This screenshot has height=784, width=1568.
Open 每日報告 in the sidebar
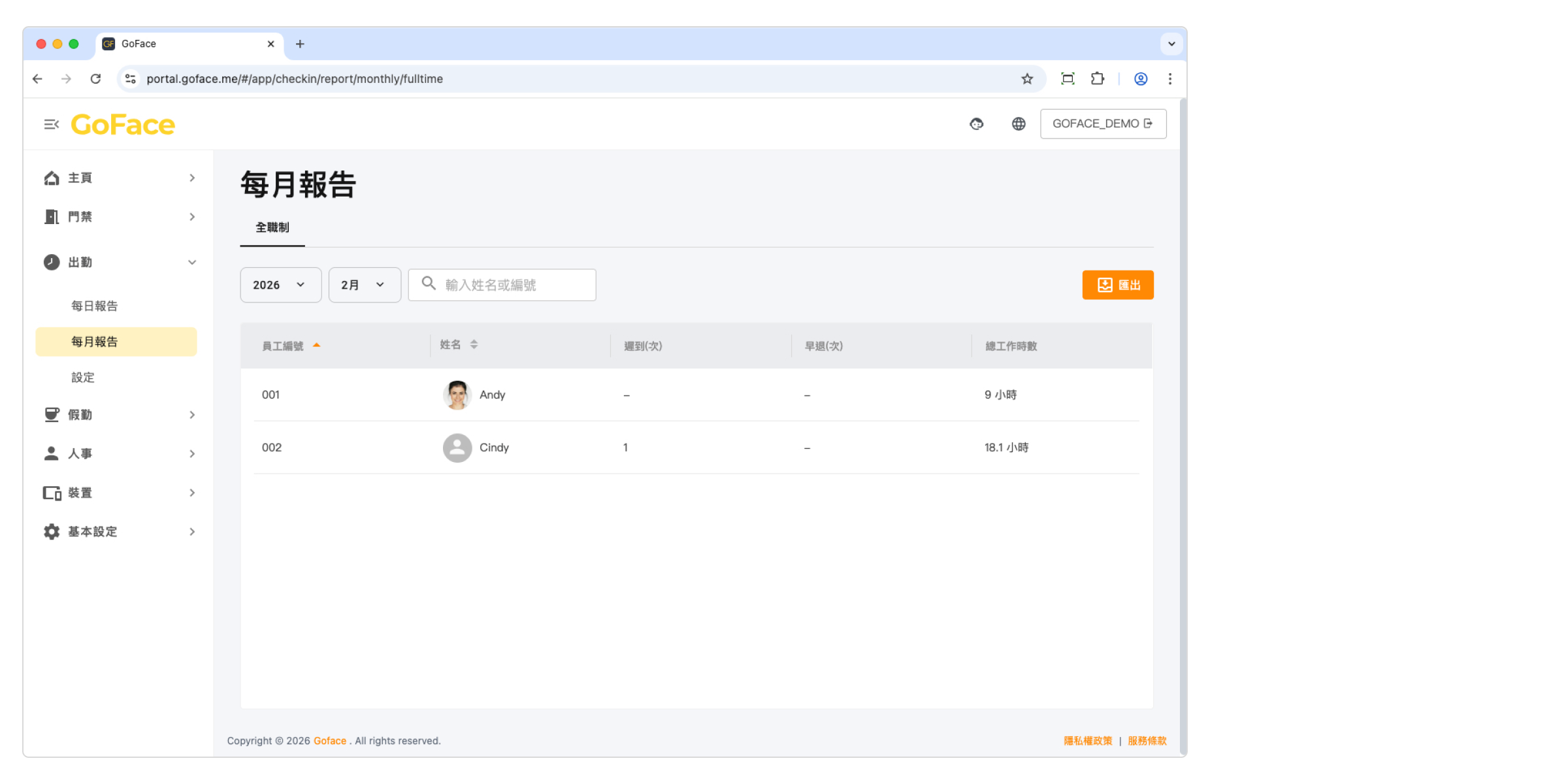95,306
